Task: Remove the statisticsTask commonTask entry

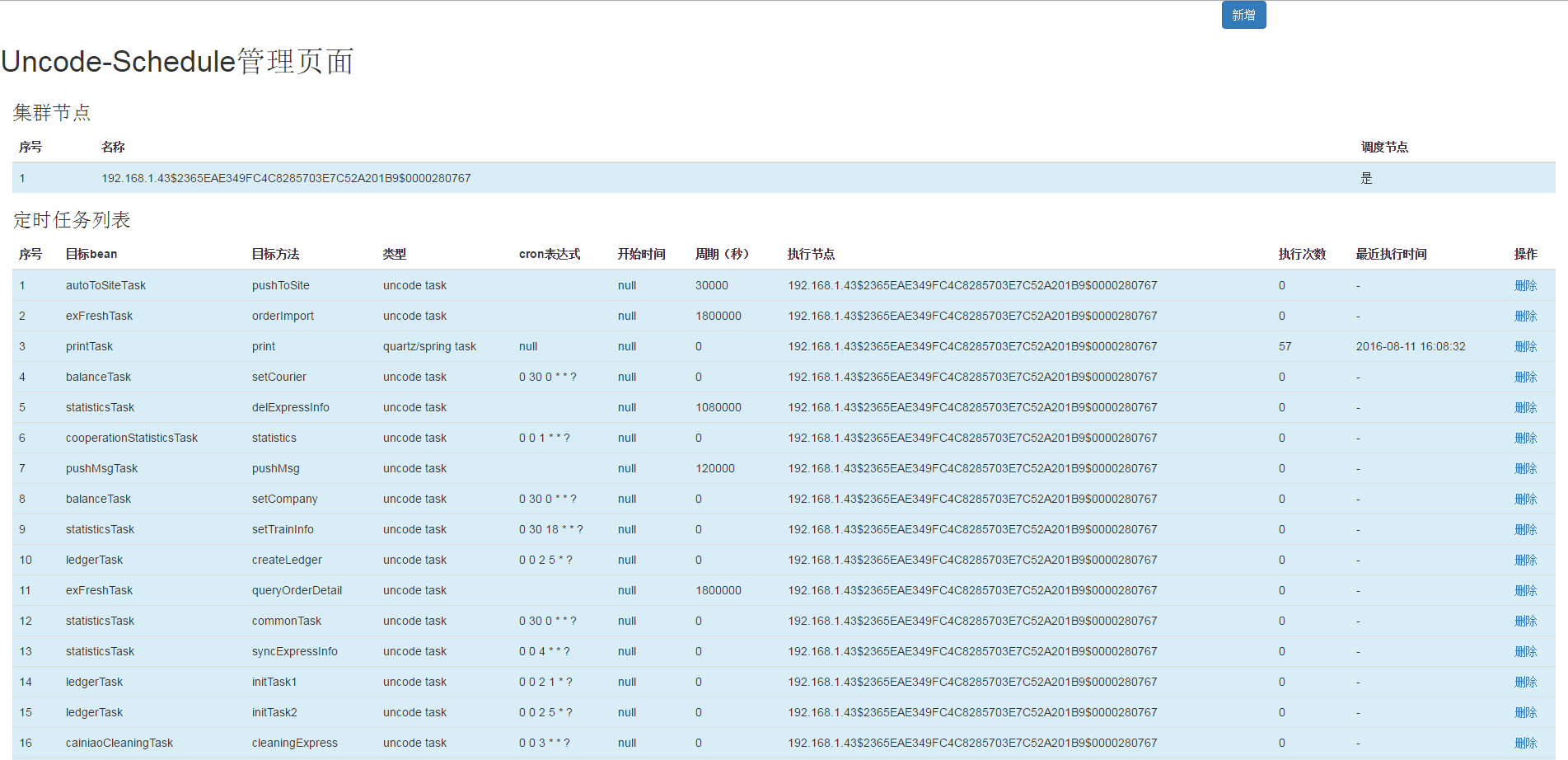Action: pos(1525,621)
